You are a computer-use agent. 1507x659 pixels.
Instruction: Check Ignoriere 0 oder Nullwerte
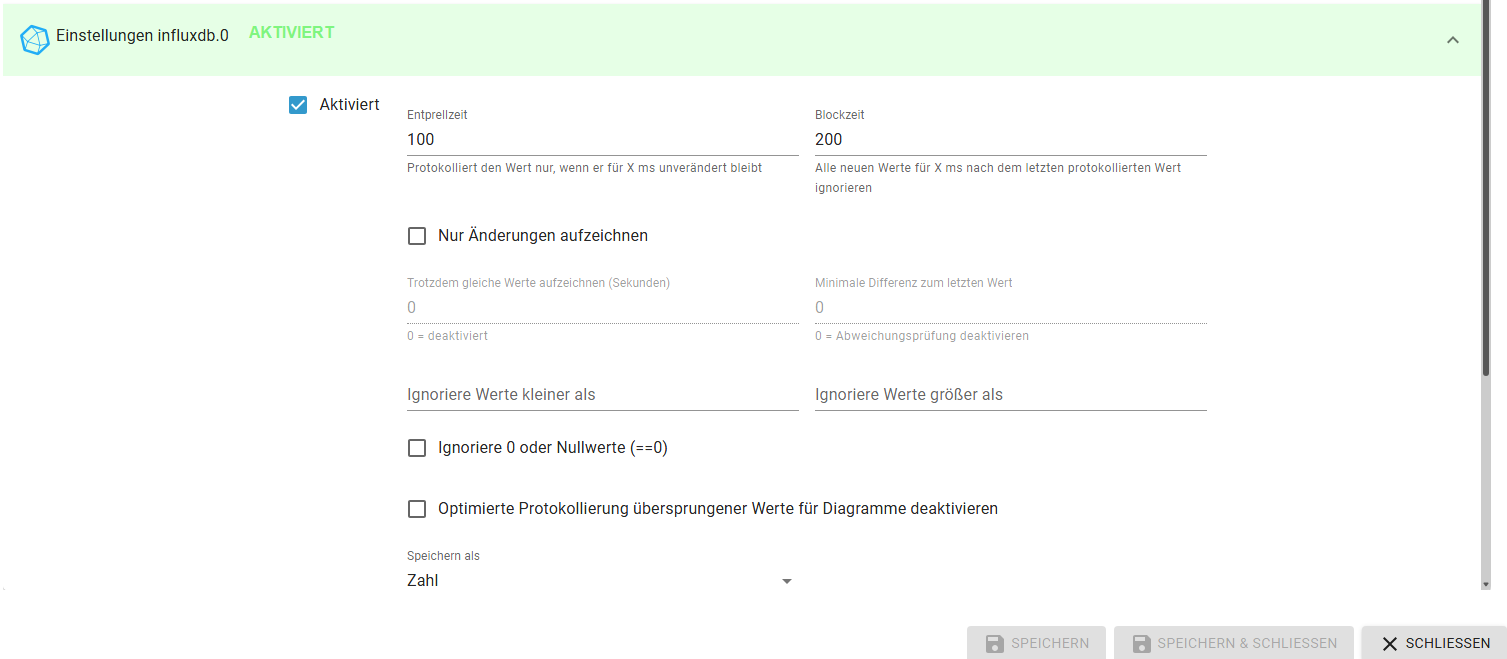click(417, 447)
